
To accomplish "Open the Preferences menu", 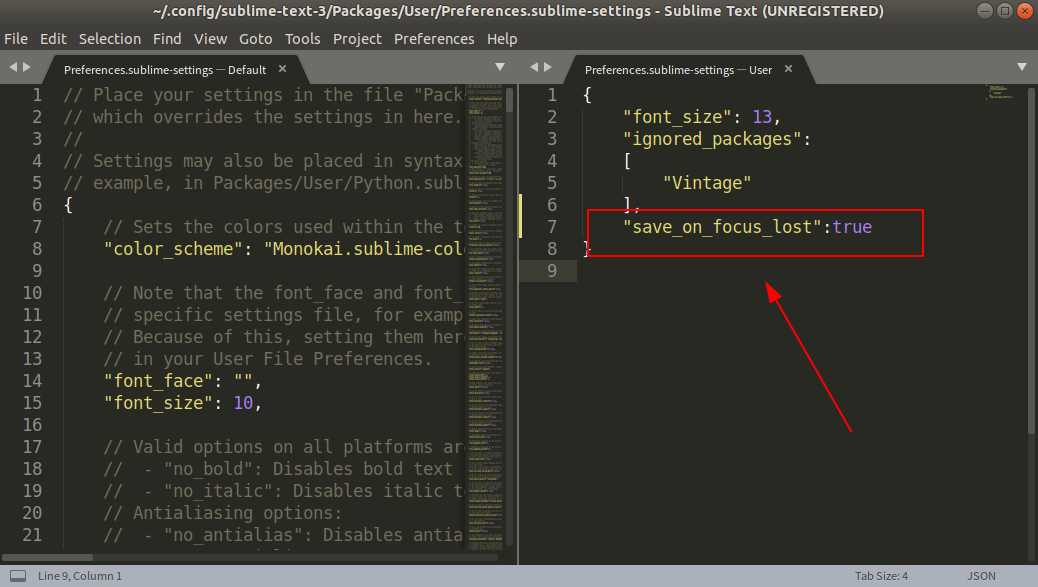I will point(434,39).
